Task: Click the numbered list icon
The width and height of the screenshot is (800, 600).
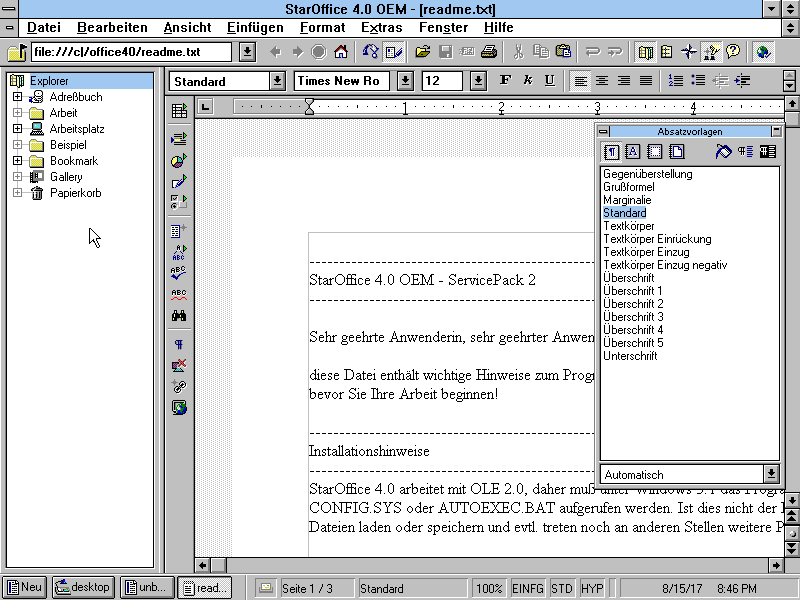Action: pyautogui.click(x=676, y=81)
